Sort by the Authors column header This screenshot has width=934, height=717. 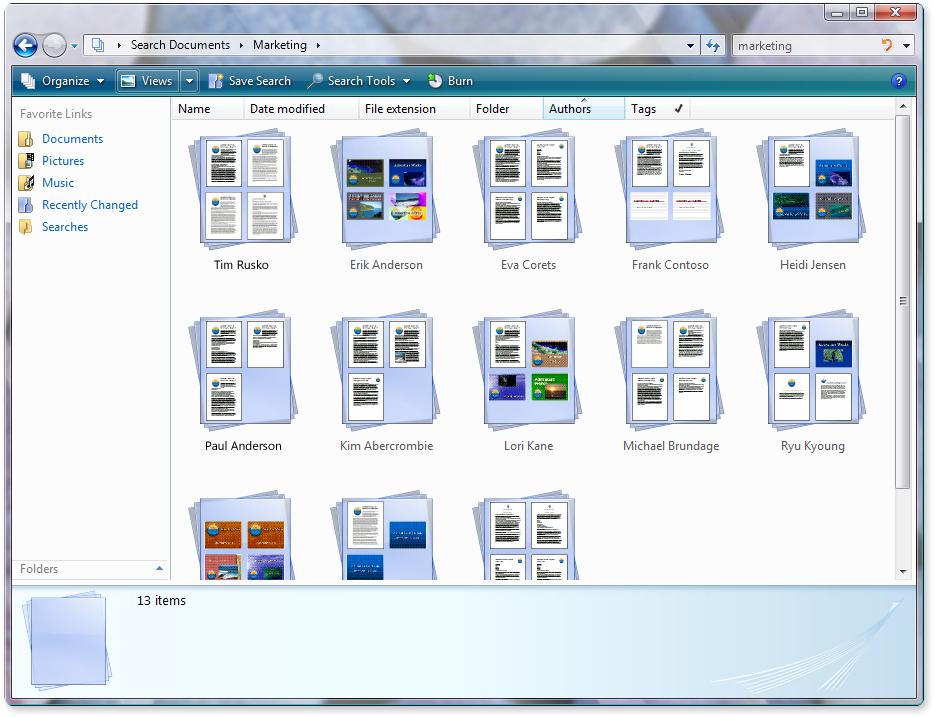pyautogui.click(x=570, y=109)
